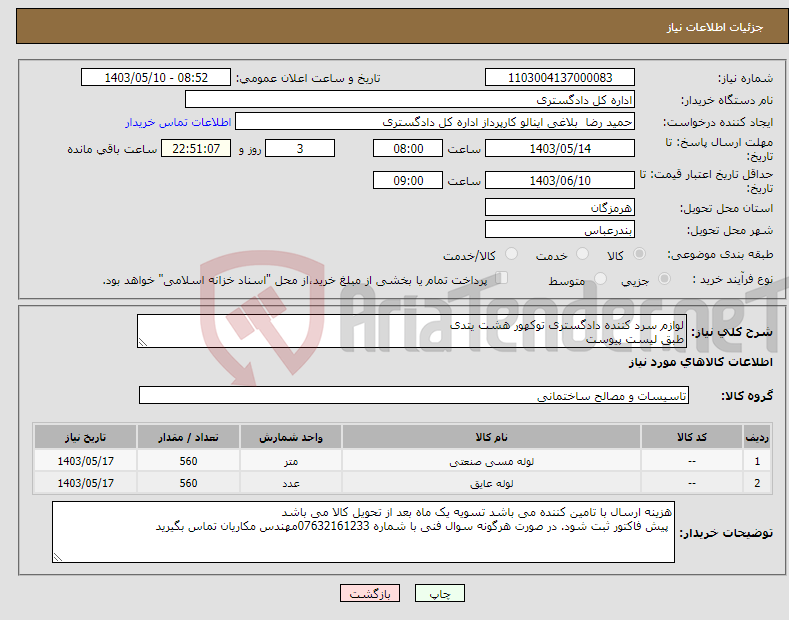
Task: Select the خدمت radio button
Action: tap(582, 254)
